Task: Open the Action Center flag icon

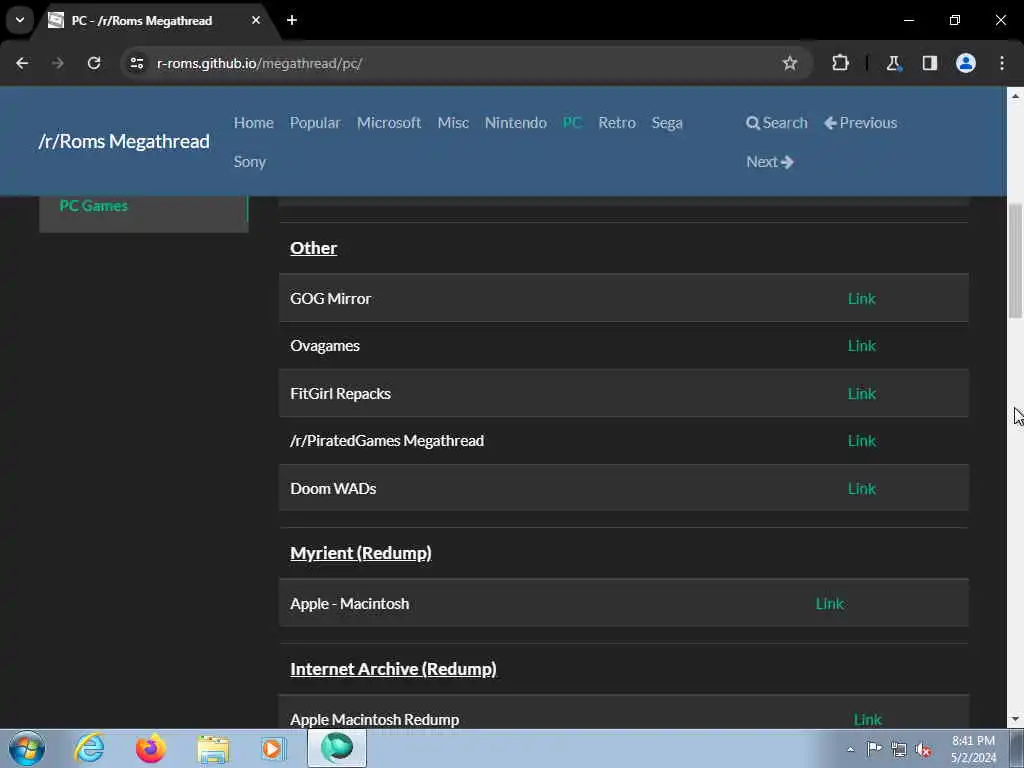Action: (x=874, y=749)
